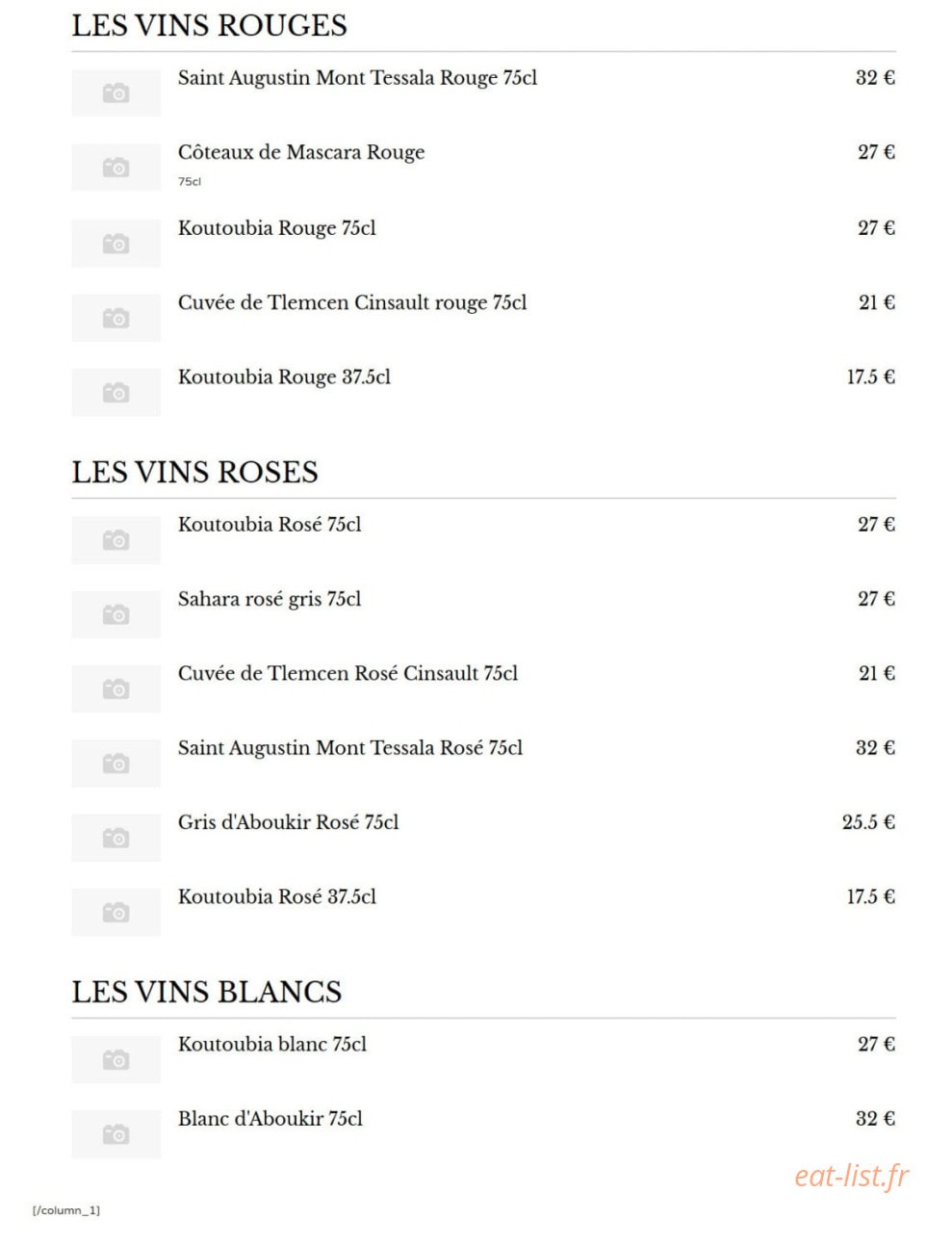The height and width of the screenshot is (1245, 952).
Task: Open the camera thumbnail next to Koutoubia Rosé 75cl
Action: pyautogui.click(x=116, y=540)
